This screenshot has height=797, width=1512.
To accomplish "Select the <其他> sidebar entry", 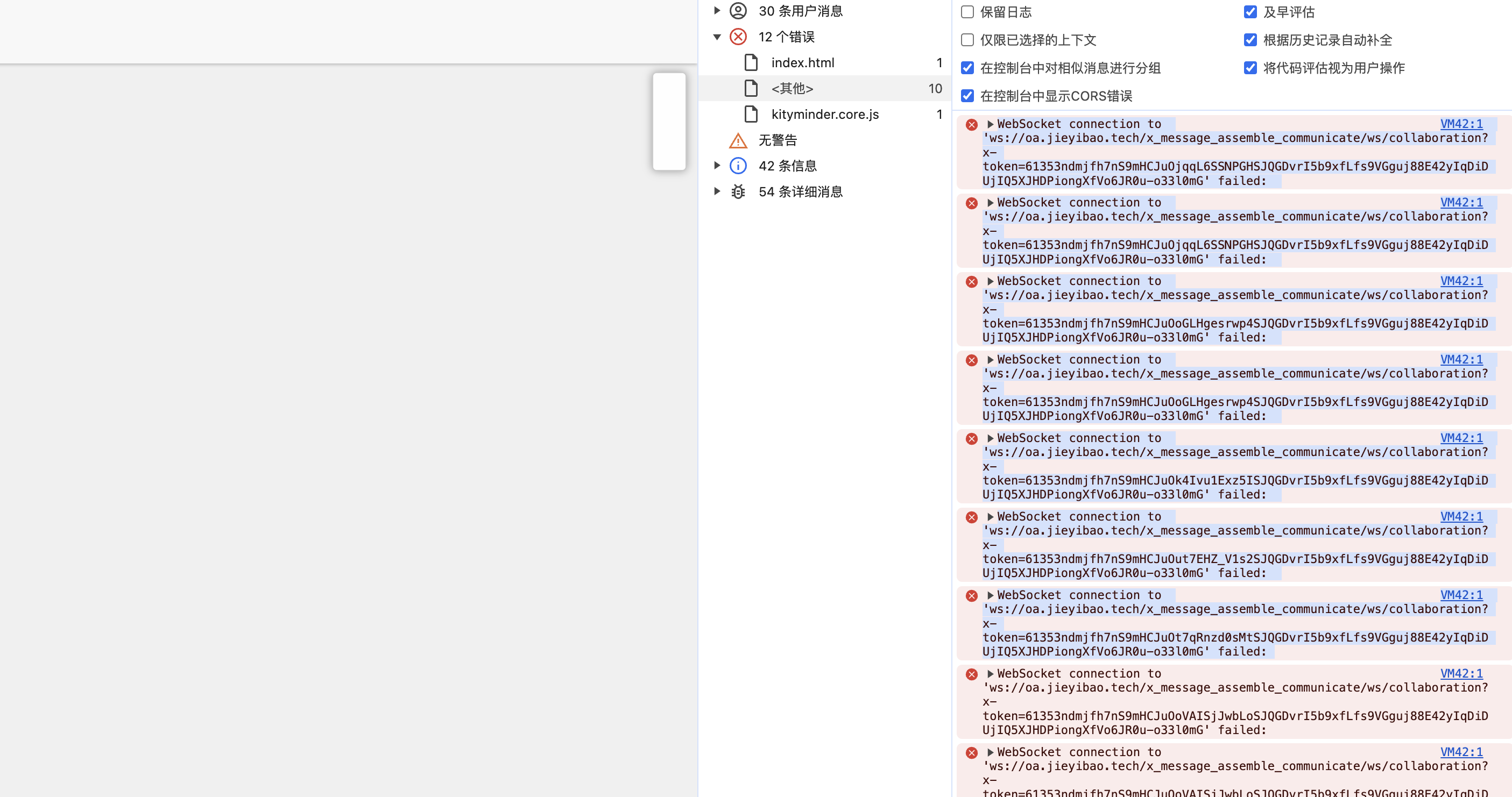I will tap(793, 89).
